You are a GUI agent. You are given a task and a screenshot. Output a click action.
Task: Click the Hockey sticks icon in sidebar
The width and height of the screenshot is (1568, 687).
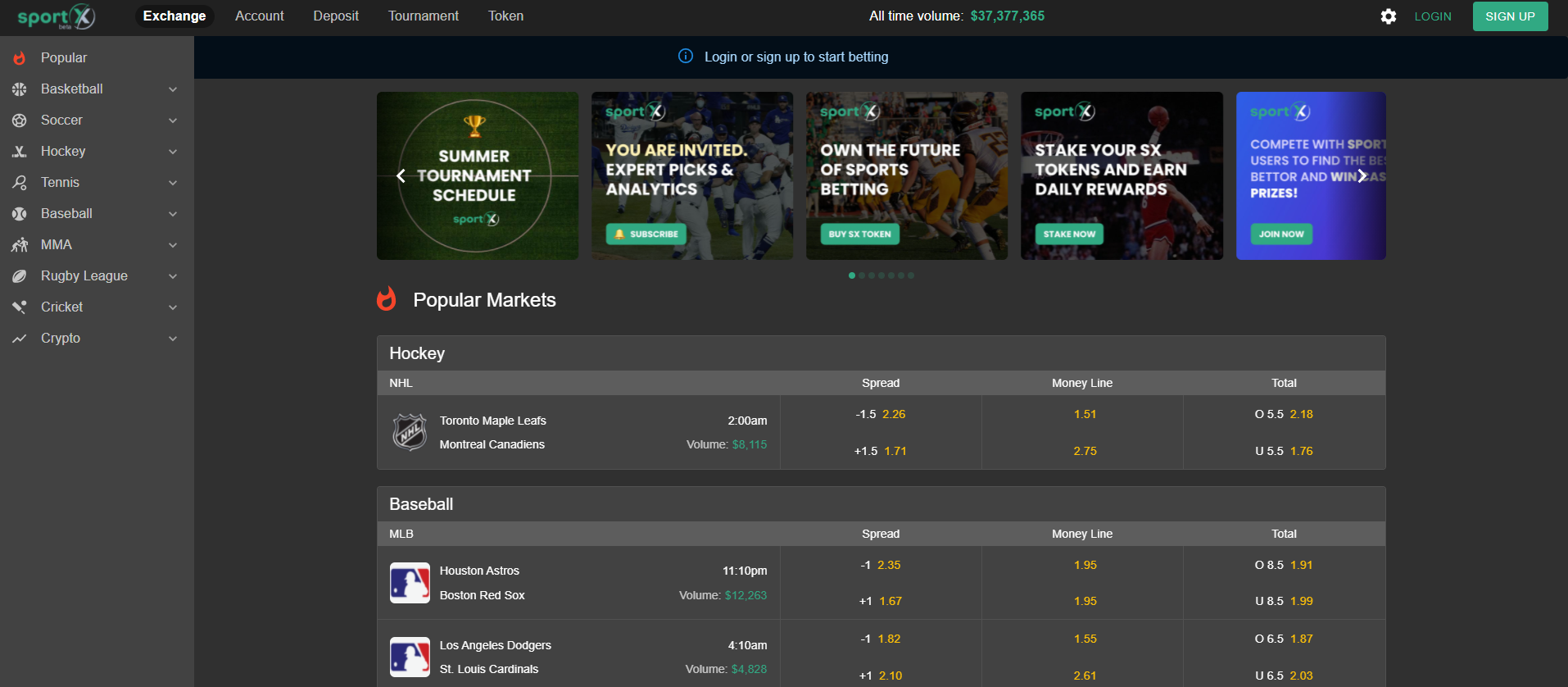(20, 152)
